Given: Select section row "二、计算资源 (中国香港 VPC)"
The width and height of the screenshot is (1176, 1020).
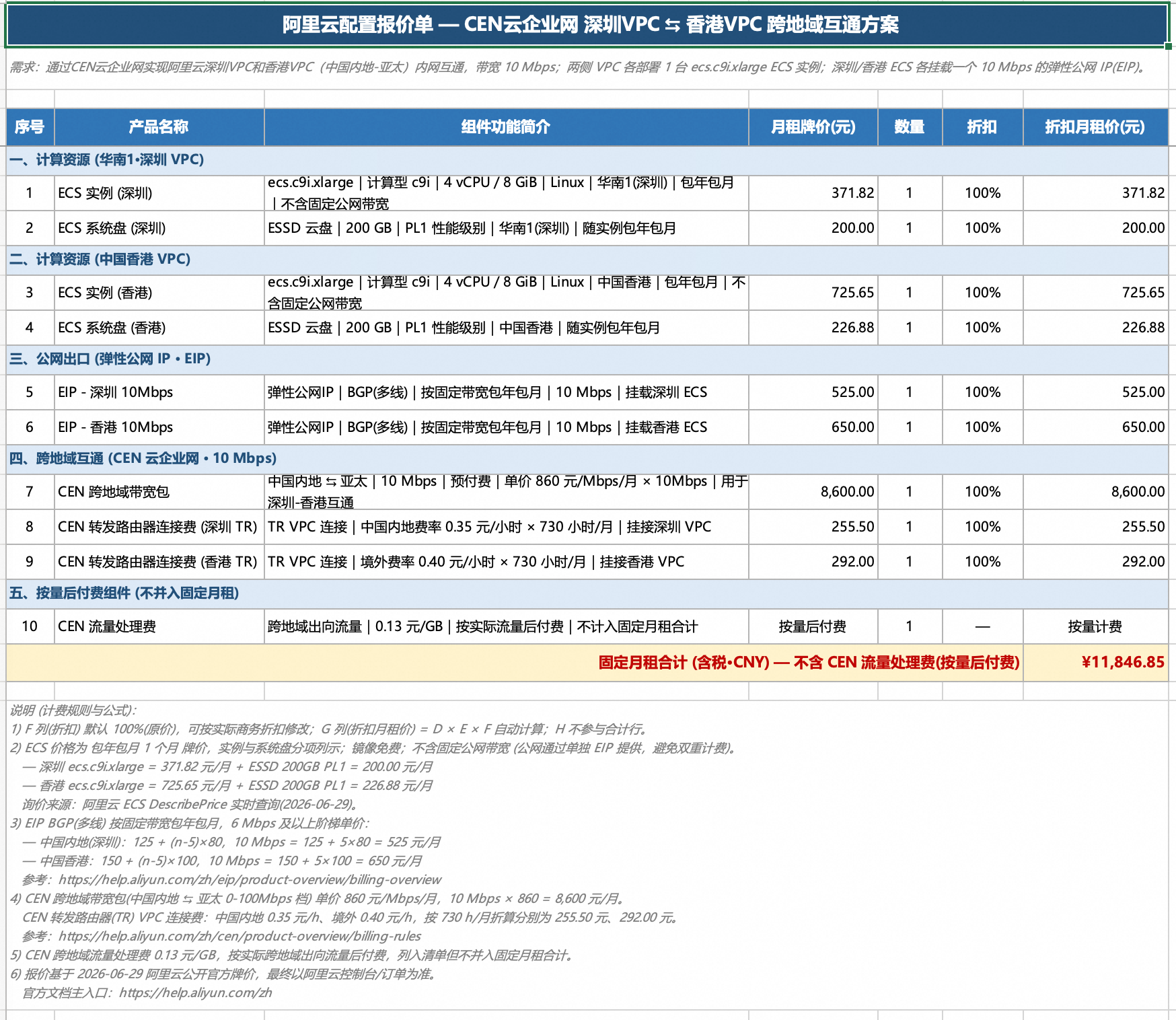Looking at the screenshot, I should (x=587, y=260).
